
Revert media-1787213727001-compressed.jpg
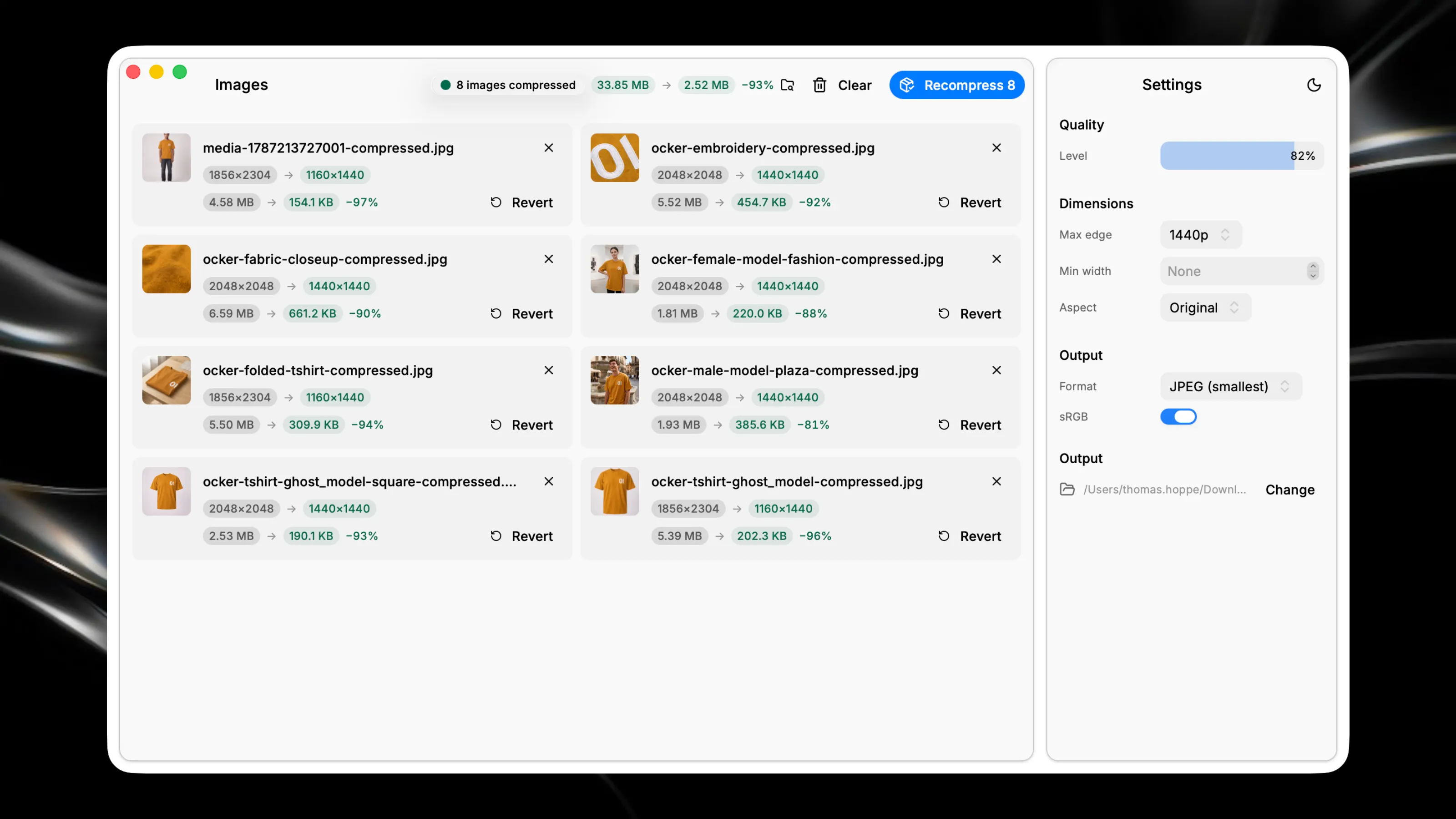pyautogui.click(x=521, y=202)
